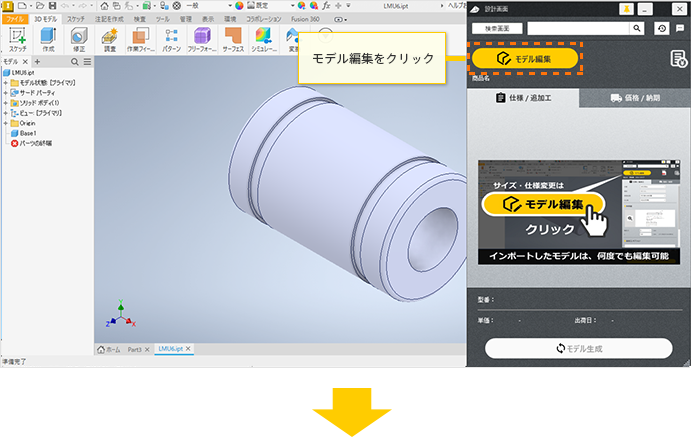Select the 検査 ribbon tab
The height and width of the screenshot is (437, 691).
(x=140, y=19)
